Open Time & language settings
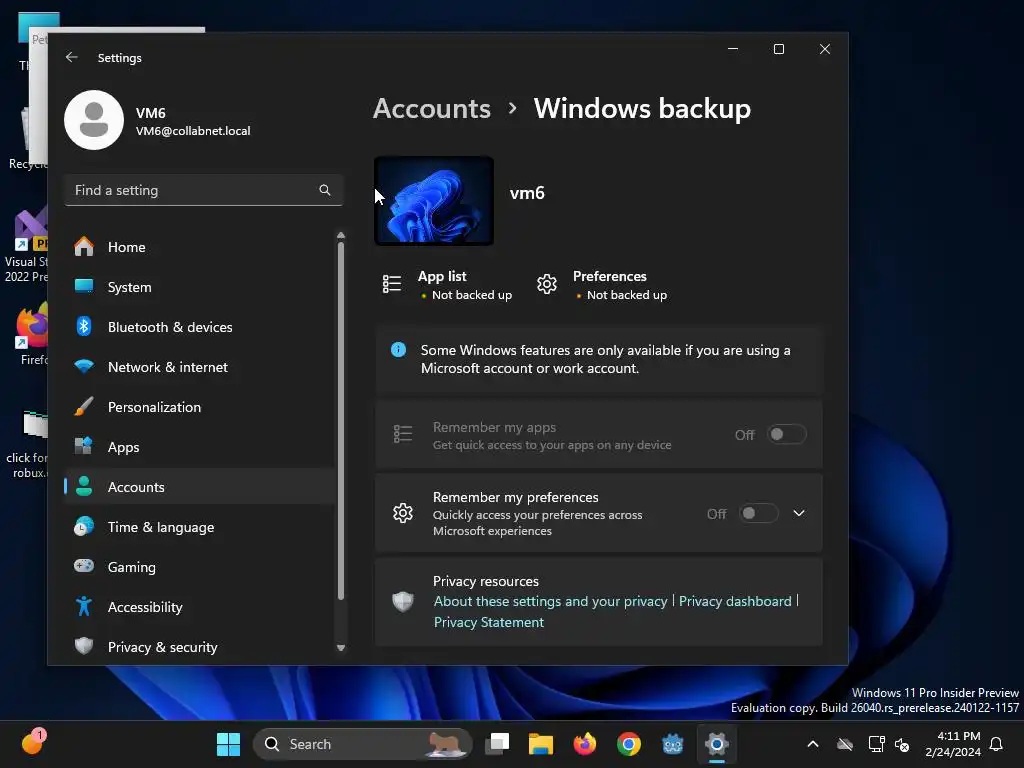This screenshot has height=768, width=1024. coord(200,527)
